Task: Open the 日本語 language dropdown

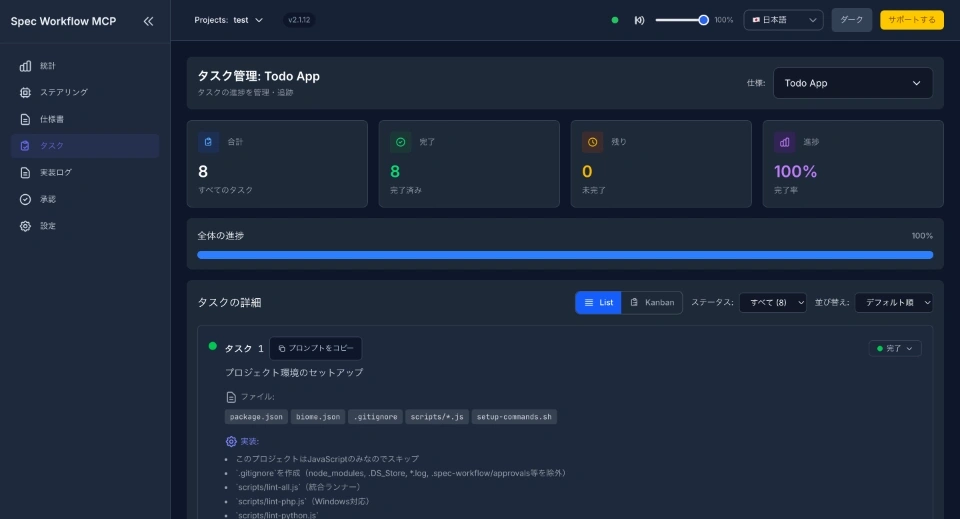Action: (x=783, y=20)
